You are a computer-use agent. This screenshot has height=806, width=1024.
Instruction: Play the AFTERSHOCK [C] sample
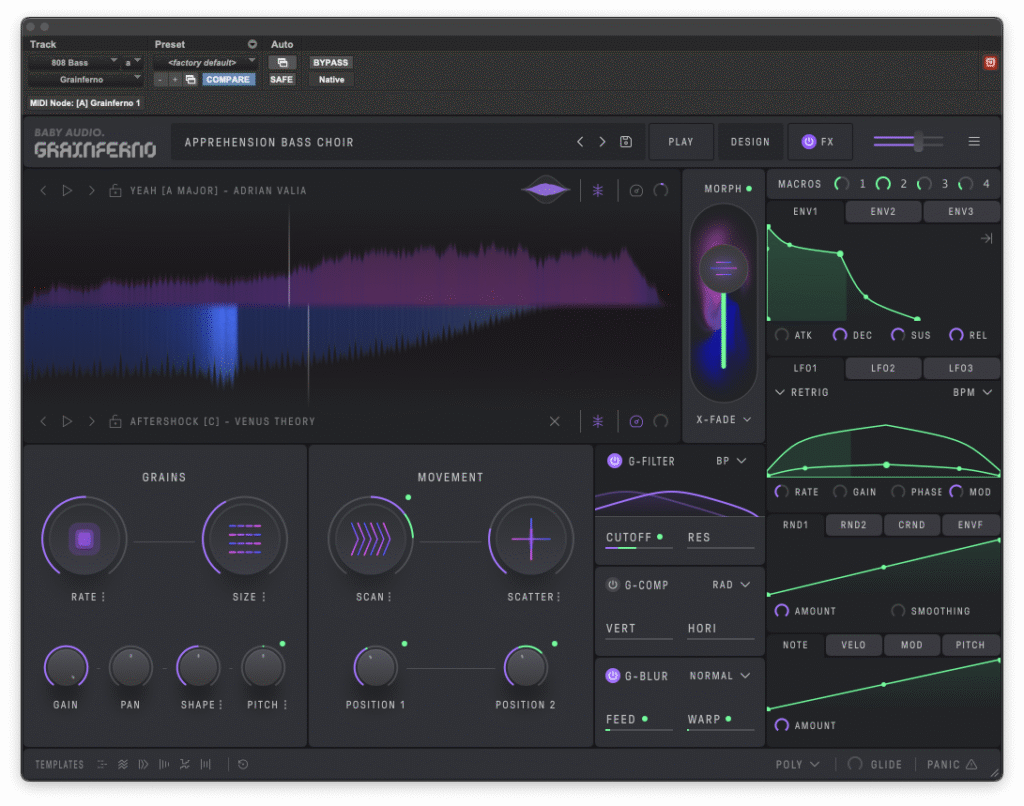pos(67,421)
